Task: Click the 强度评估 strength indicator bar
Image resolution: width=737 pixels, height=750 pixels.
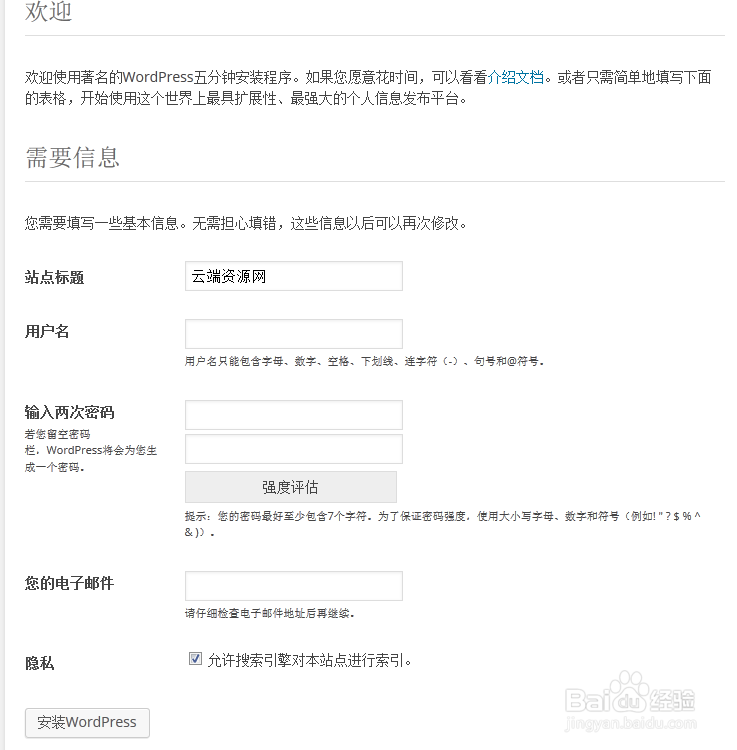Action: point(291,487)
